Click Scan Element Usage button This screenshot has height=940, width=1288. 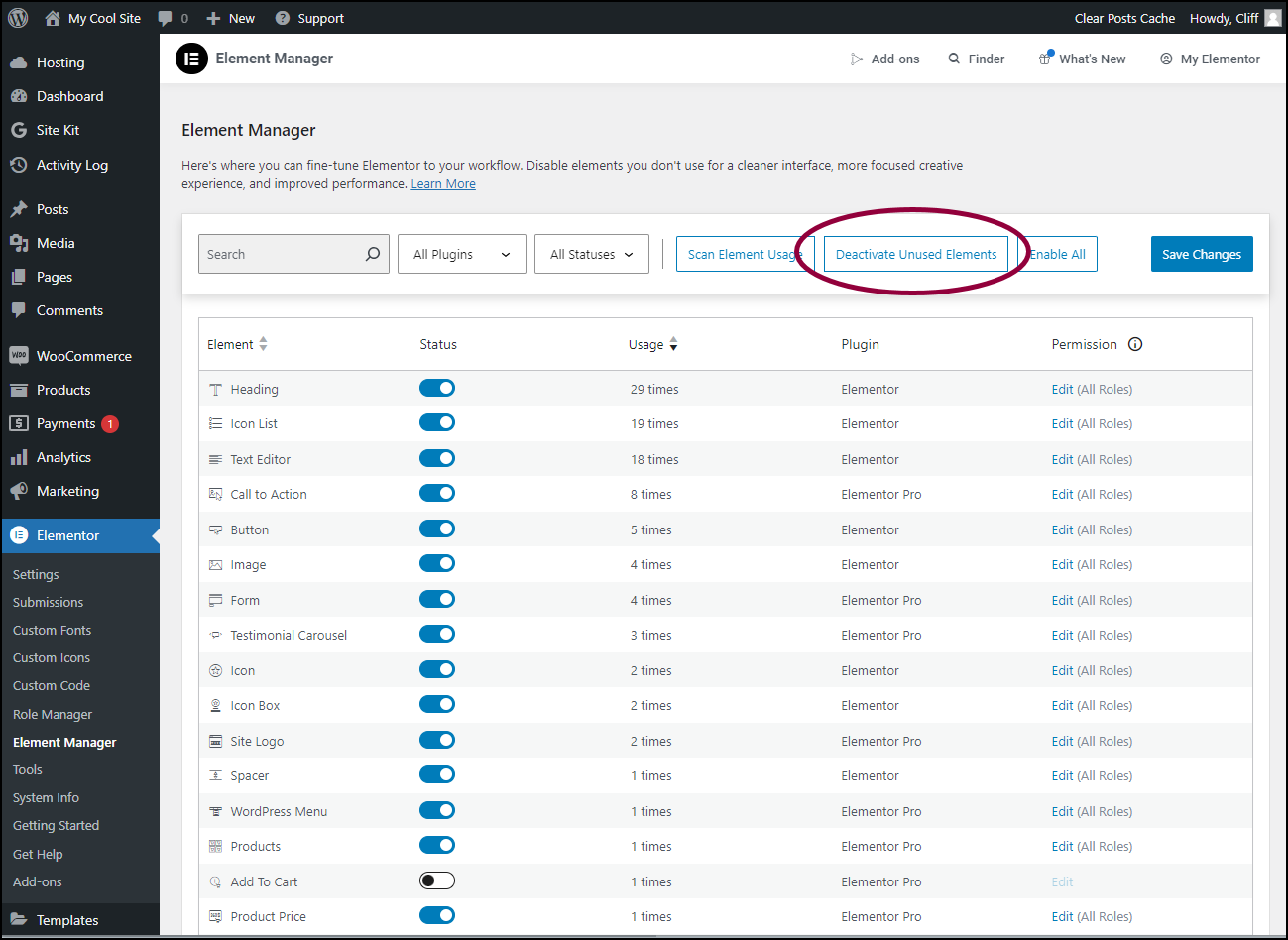tap(746, 254)
